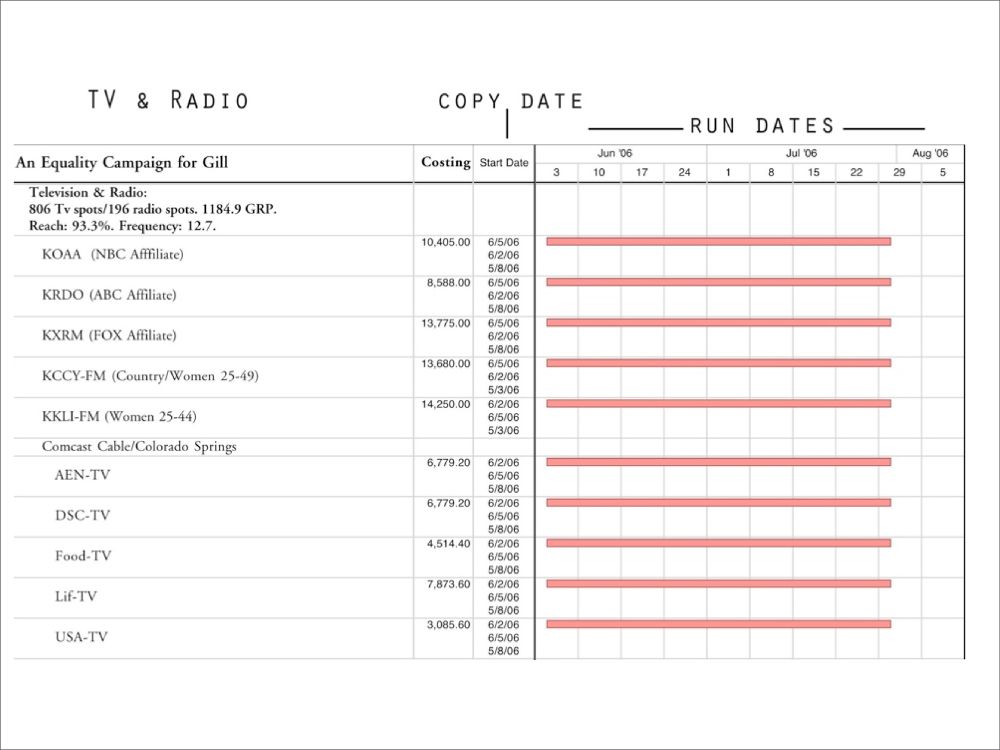Screen dimensions: 1000x750
Task: Click the 10,405.00 costing value
Action: click(x=446, y=242)
